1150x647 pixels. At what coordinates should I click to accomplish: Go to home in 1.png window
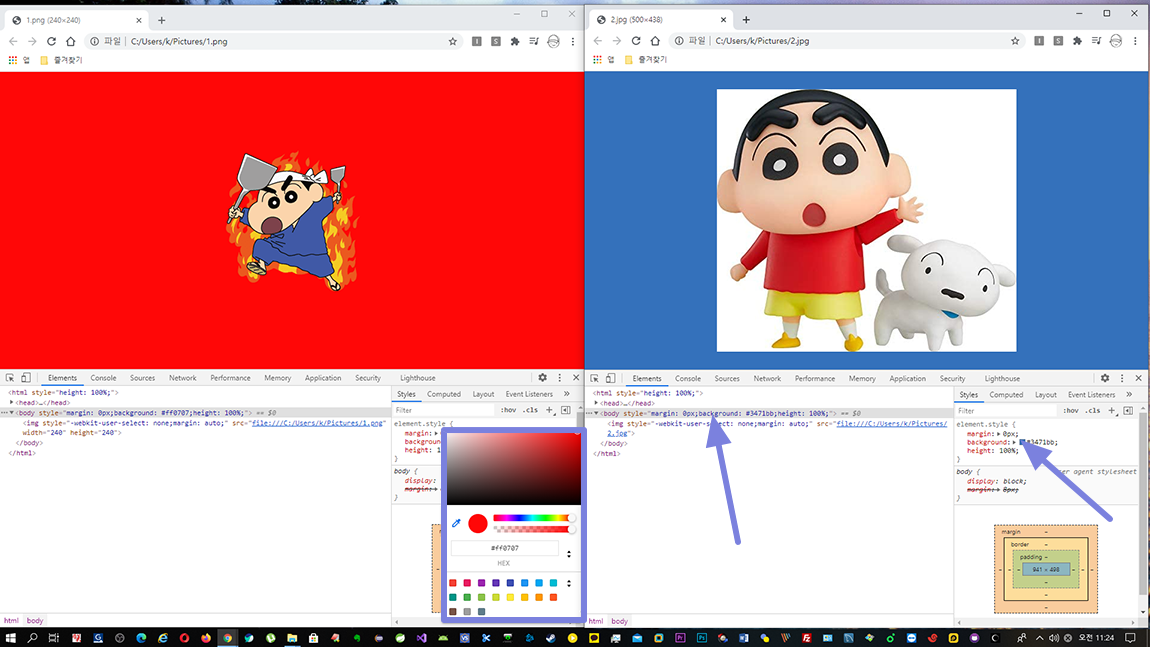click(x=70, y=42)
